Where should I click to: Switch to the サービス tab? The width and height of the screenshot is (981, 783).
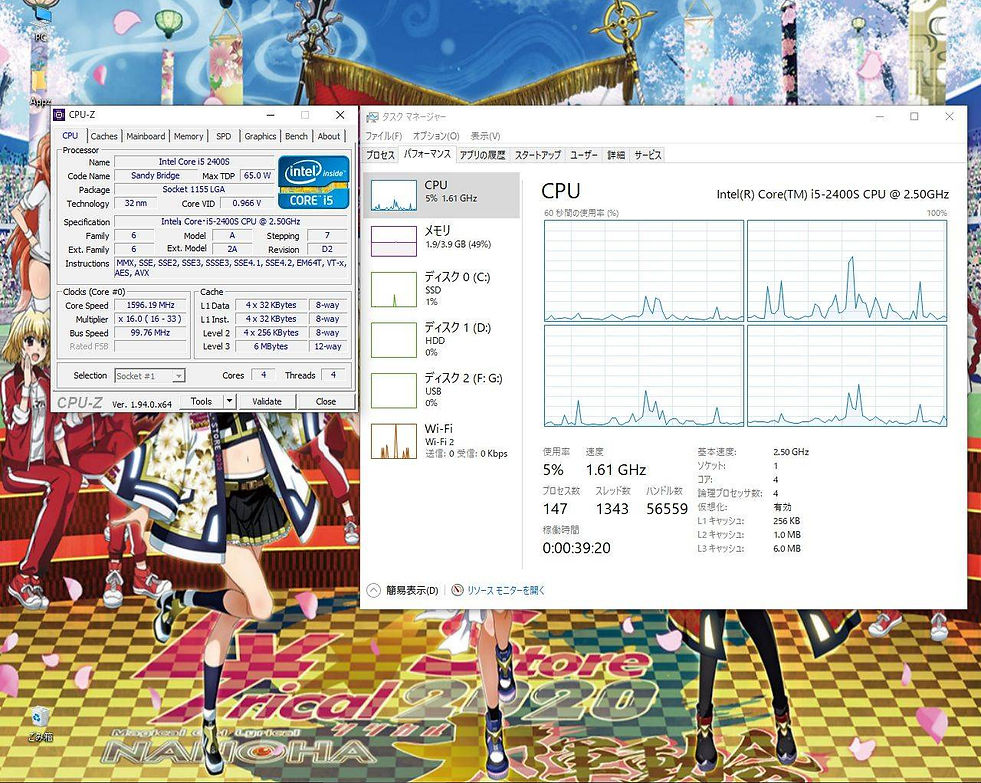[648, 155]
